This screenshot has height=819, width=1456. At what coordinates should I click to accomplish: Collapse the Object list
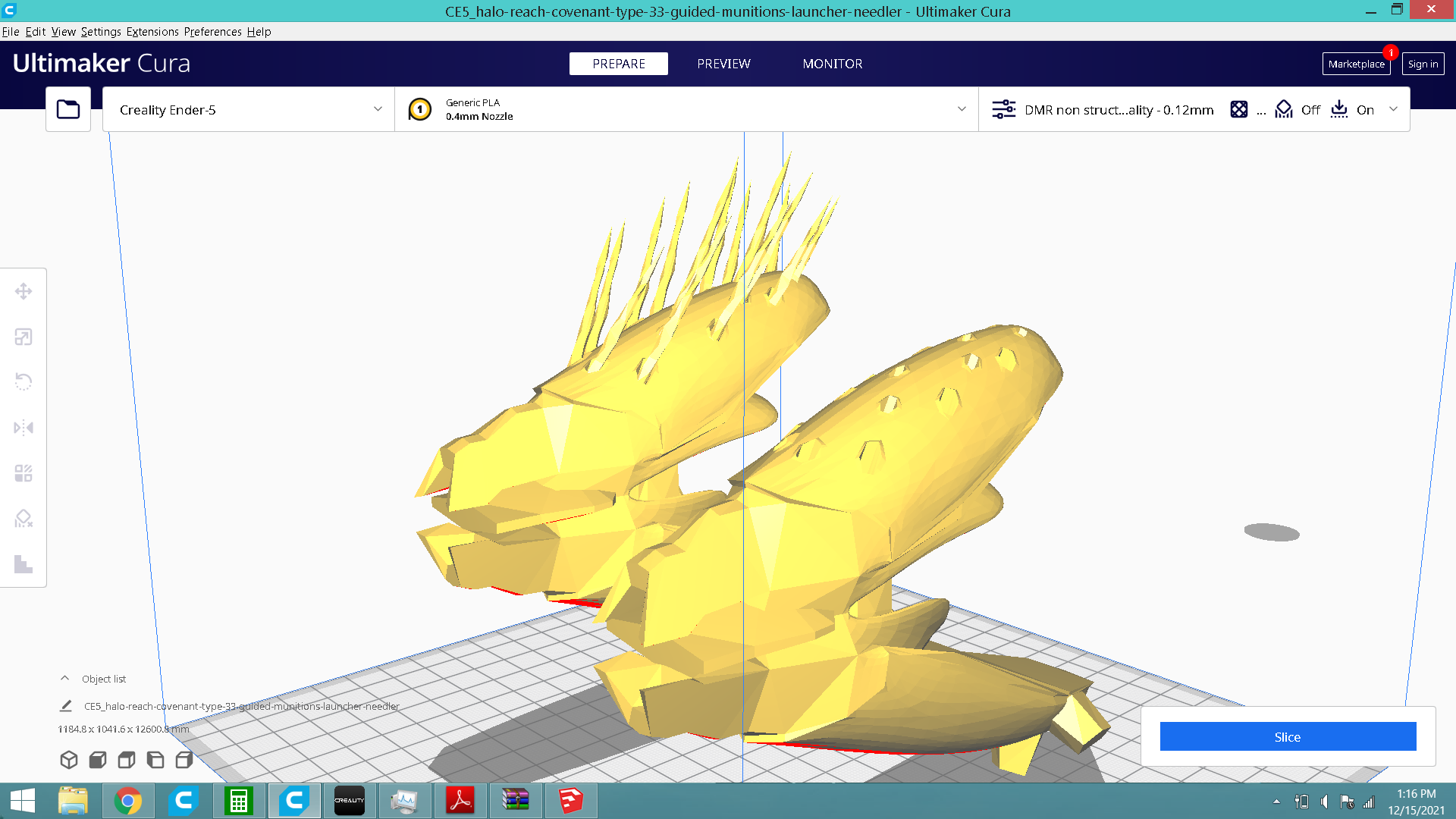tap(65, 679)
